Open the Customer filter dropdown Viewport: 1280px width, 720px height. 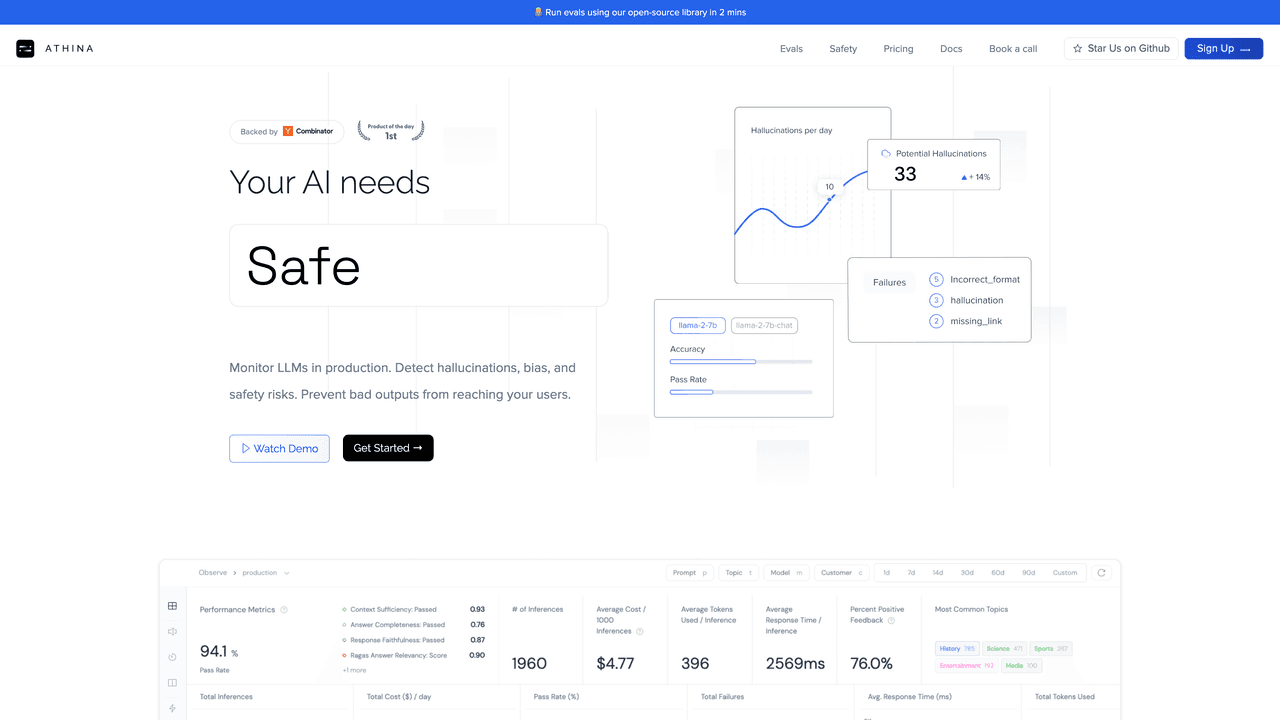point(842,573)
